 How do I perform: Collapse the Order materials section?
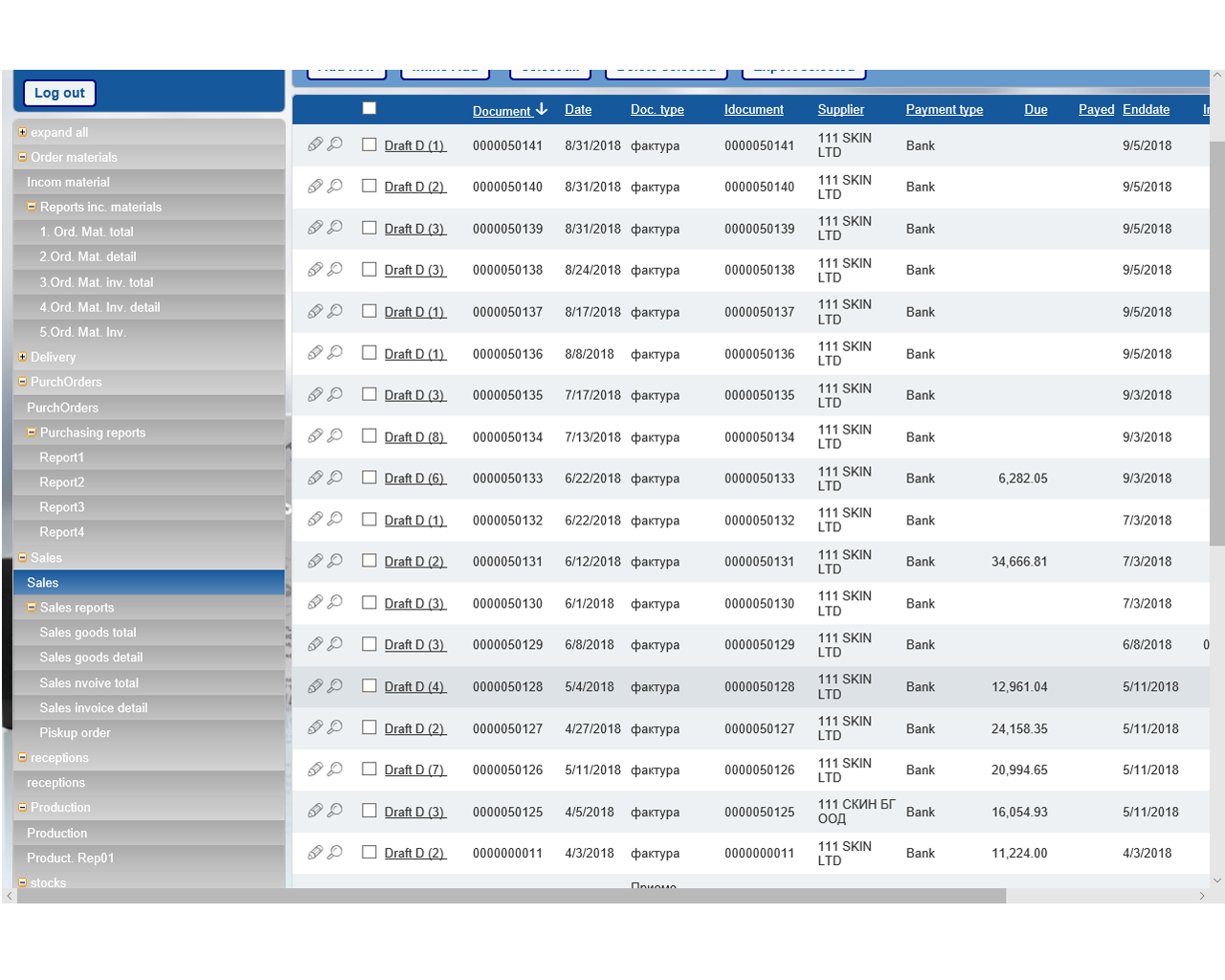(22, 157)
